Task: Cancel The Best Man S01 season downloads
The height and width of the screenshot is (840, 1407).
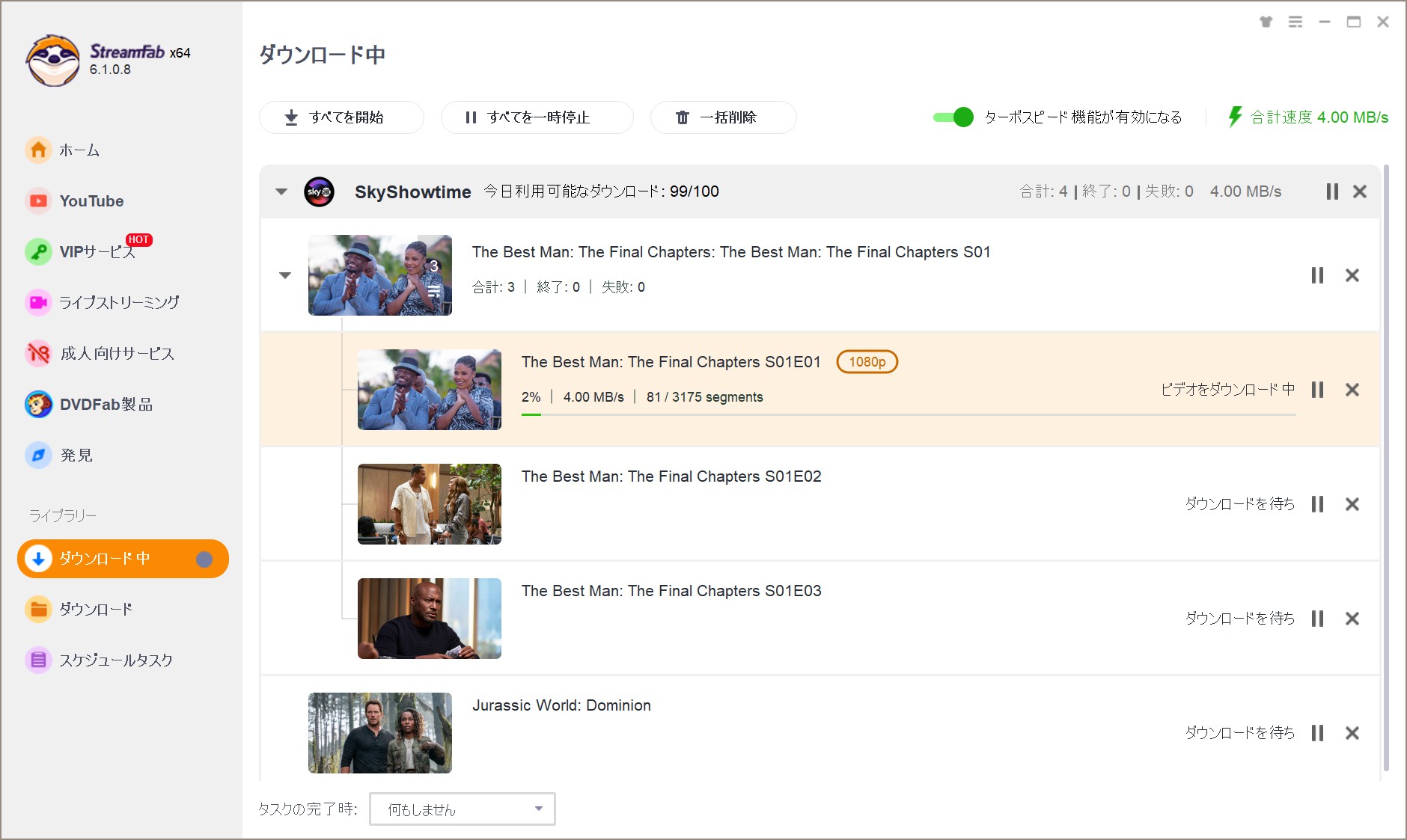Action: click(1352, 275)
